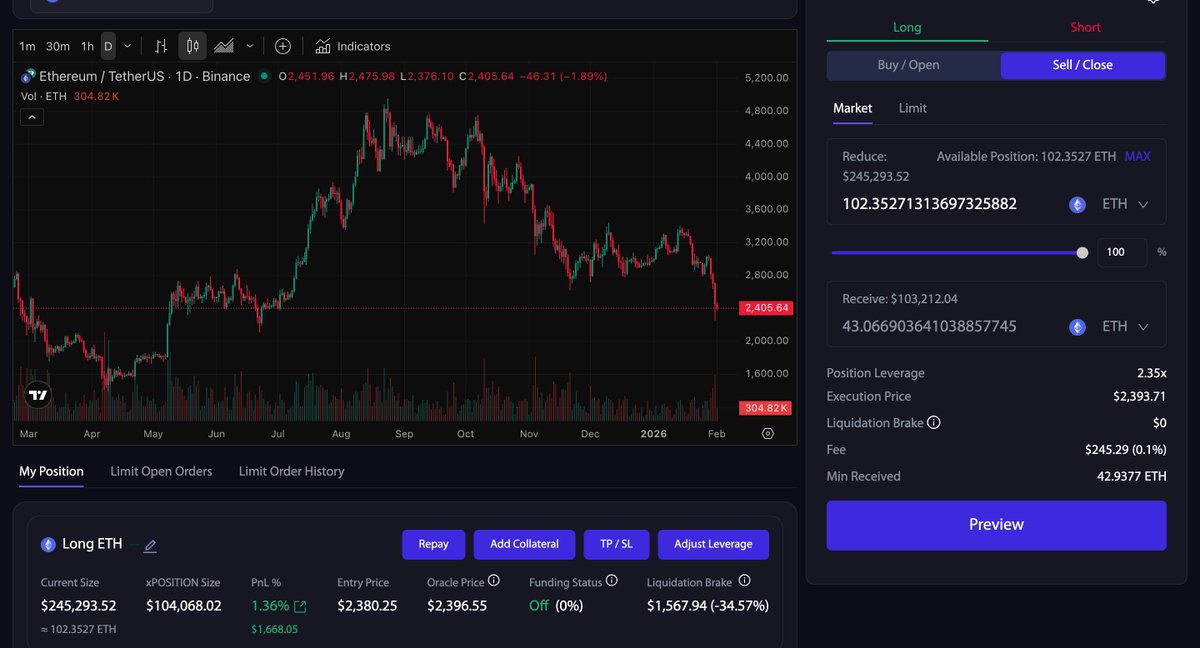Set chart interval to D
The height and width of the screenshot is (648, 1200).
coord(108,46)
